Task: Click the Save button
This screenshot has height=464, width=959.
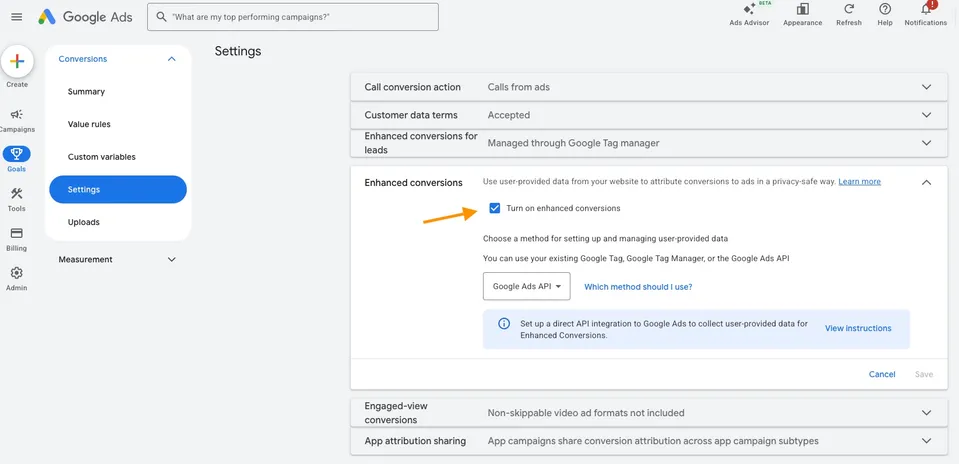Action: click(x=924, y=374)
